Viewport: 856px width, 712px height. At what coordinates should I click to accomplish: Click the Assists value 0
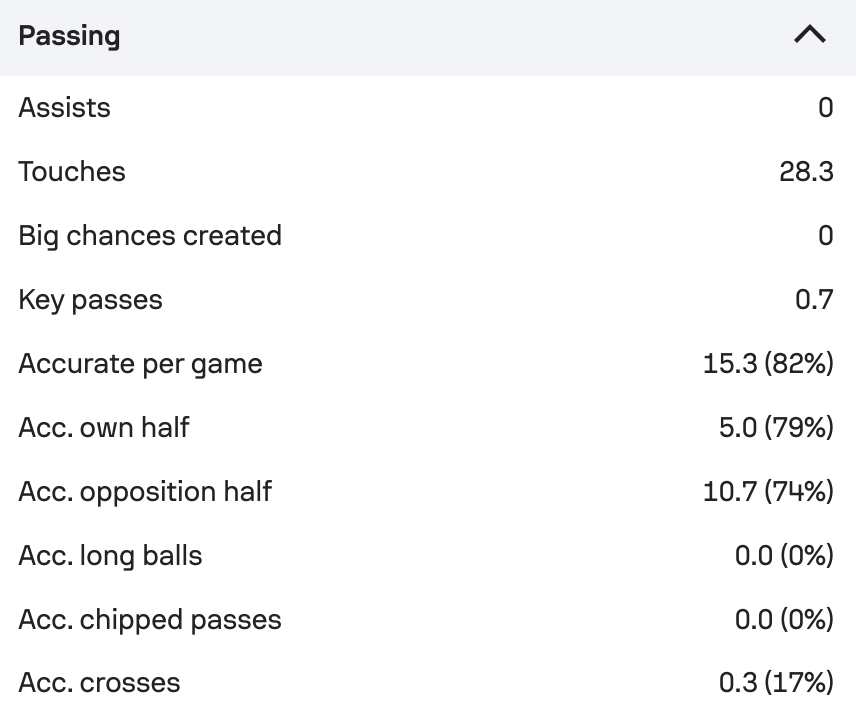[825, 108]
